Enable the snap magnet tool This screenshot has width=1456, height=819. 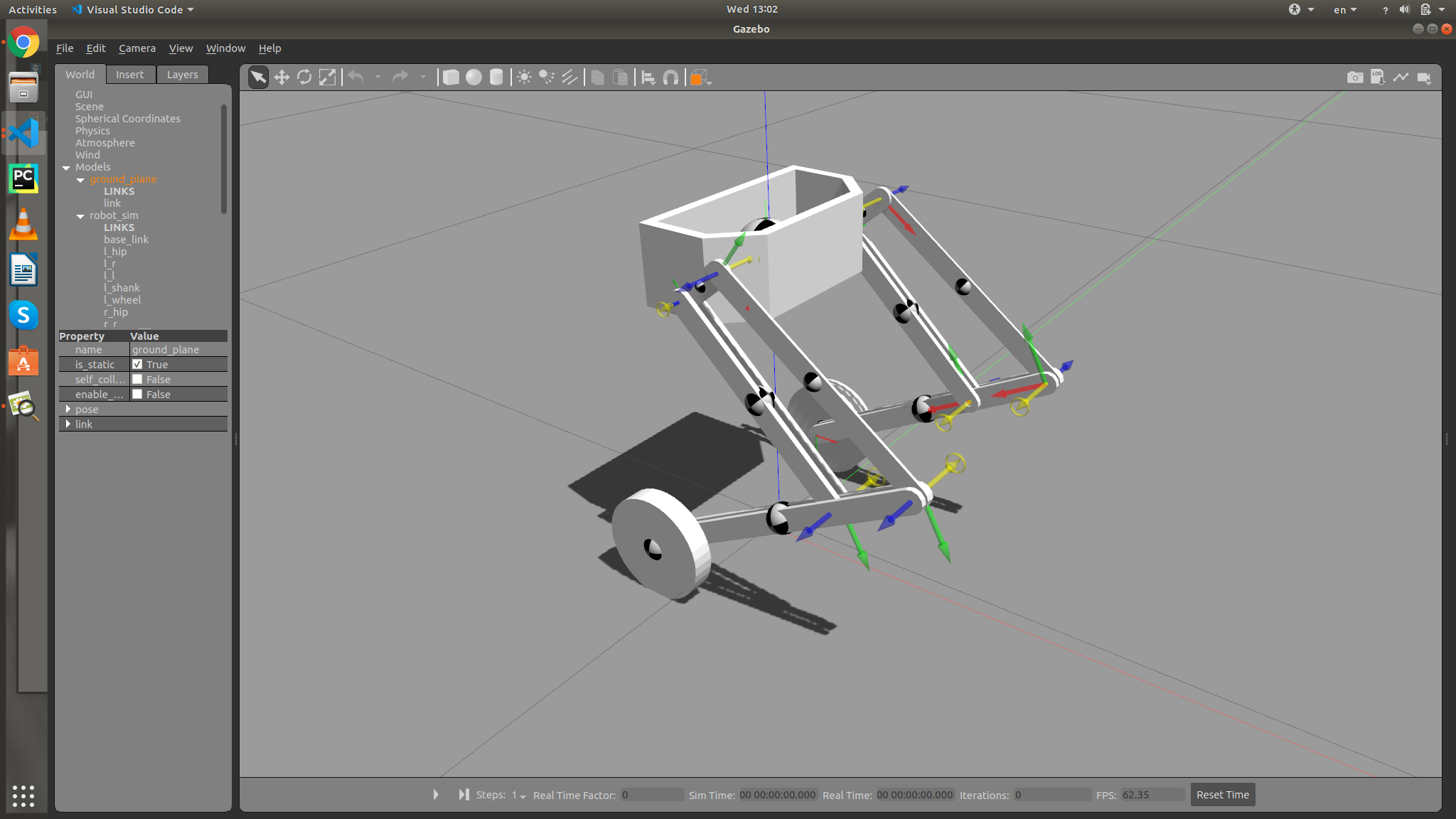(670, 77)
